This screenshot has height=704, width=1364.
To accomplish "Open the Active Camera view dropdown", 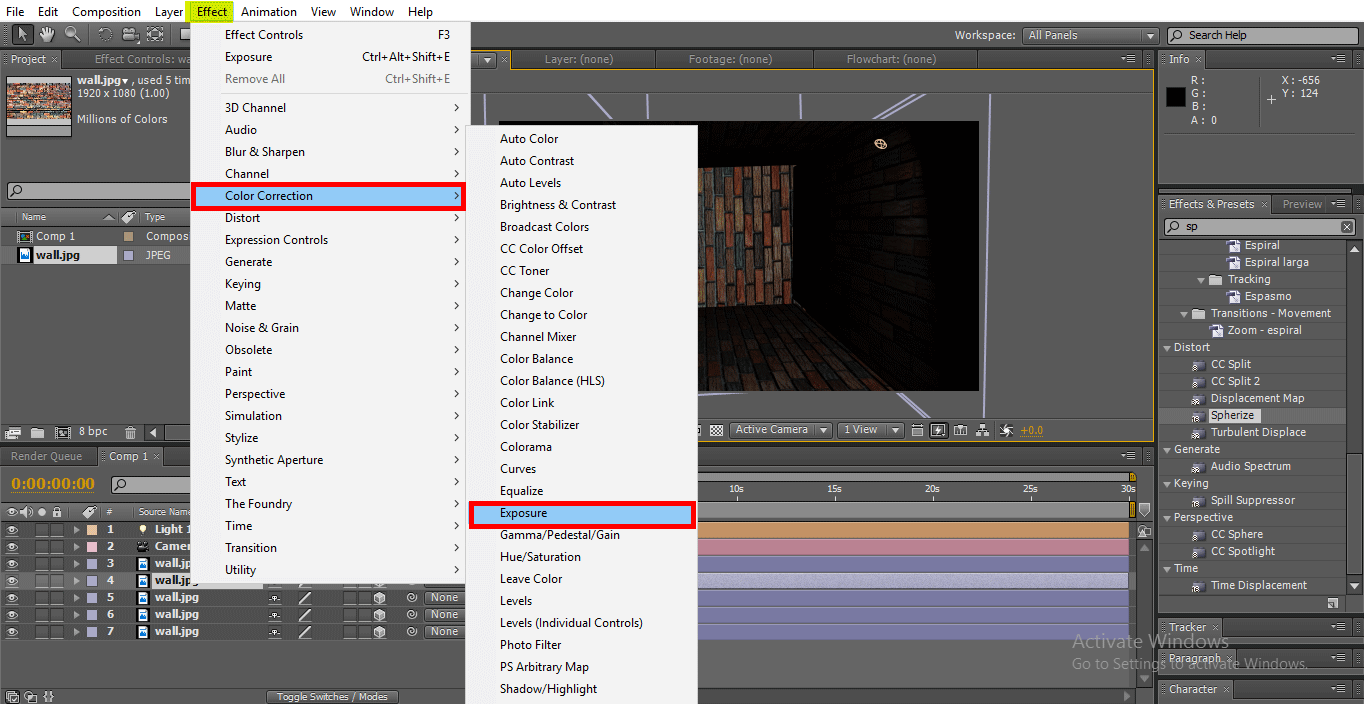I will (780, 430).
